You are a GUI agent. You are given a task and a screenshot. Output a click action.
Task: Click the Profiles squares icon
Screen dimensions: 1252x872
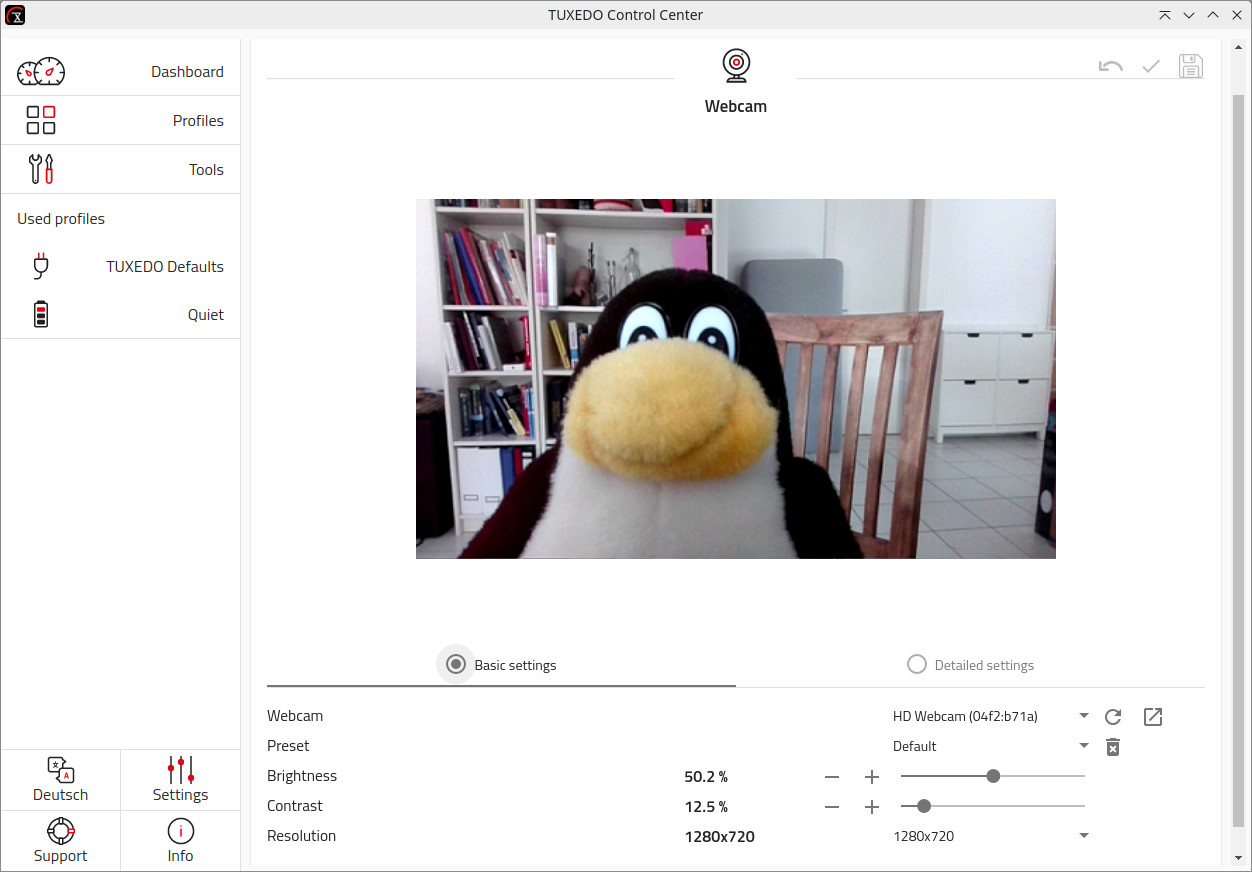point(41,120)
